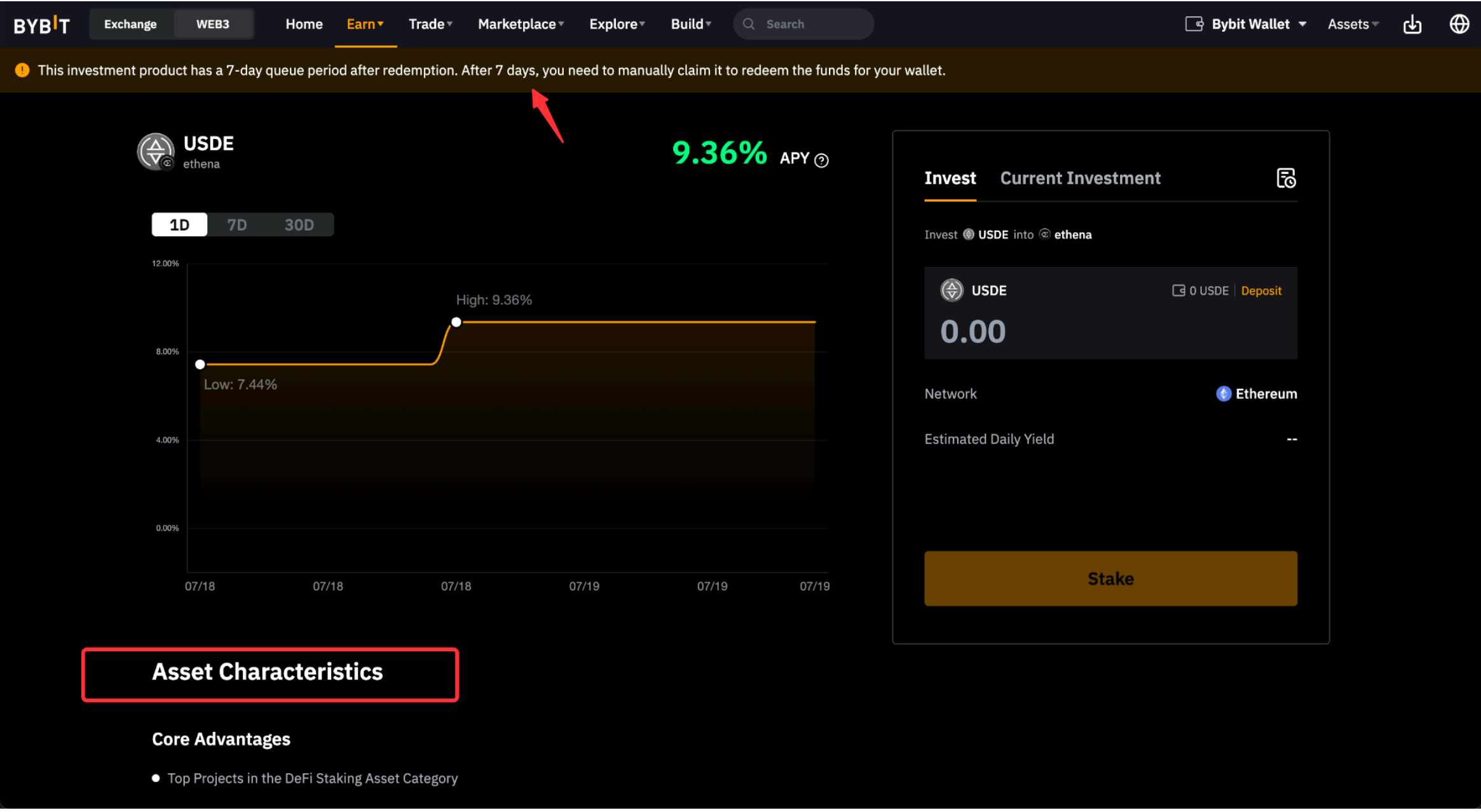Click the Ethereum network icon
This screenshot has width=1481, height=812.
[x=1223, y=394]
